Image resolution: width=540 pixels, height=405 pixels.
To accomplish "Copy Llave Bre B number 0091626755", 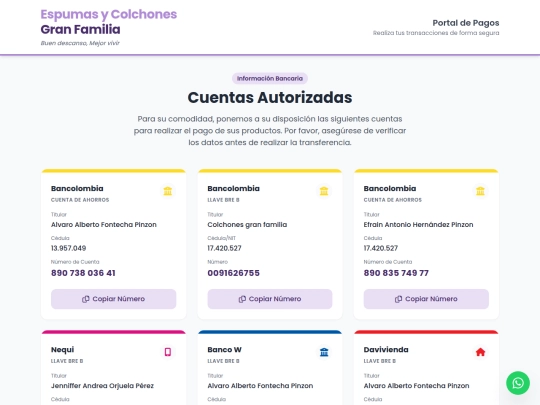I will click(270, 299).
